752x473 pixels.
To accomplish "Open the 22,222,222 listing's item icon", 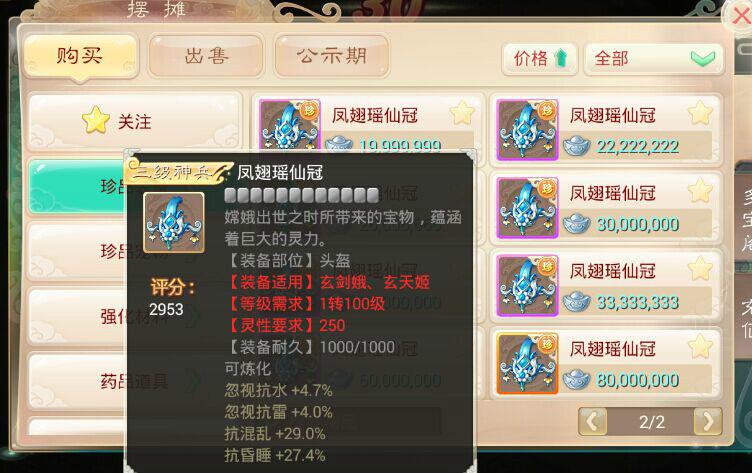I will pos(527,130).
